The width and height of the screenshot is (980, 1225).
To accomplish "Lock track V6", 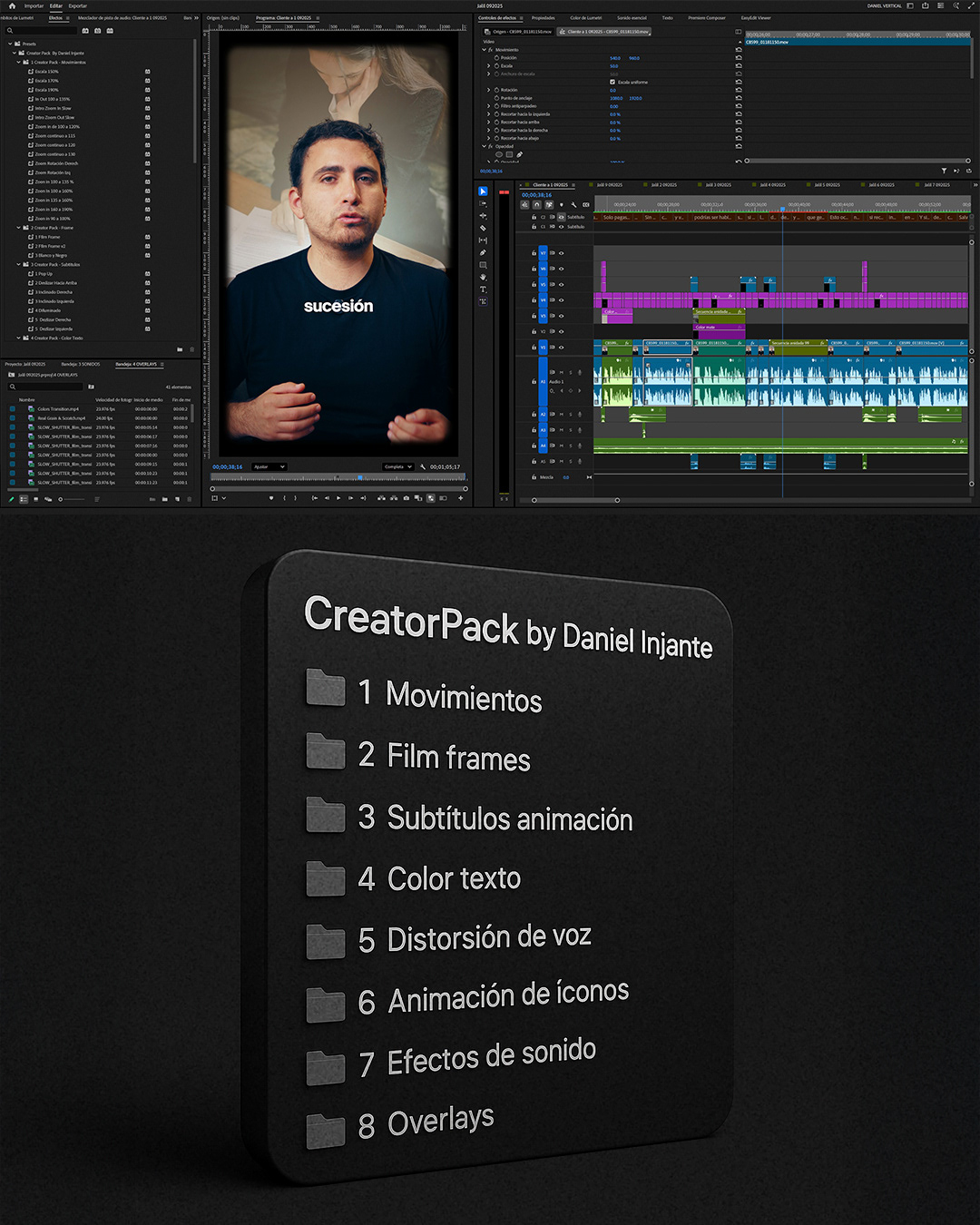I will (x=534, y=269).
